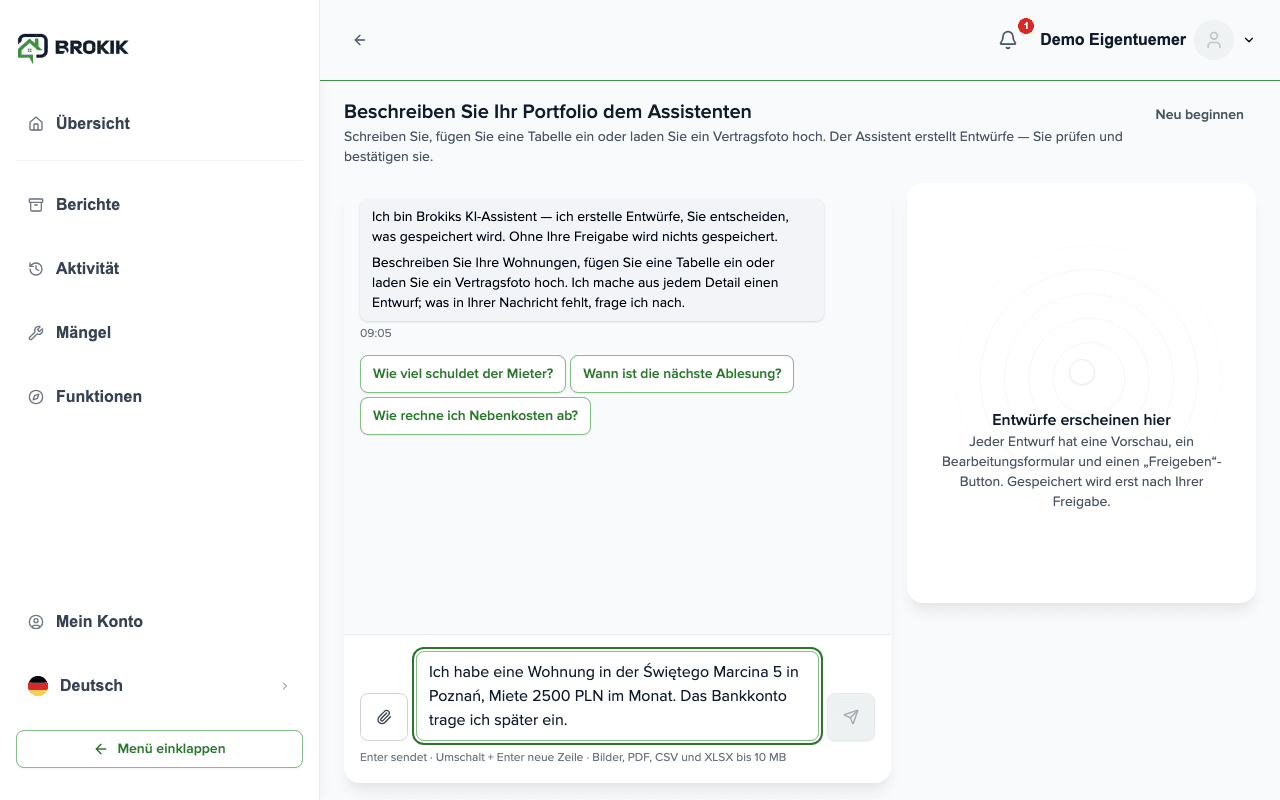Screen dimensions: 1280x800
Task: Expand the account menu chevron
Action: coord(1249,40)
